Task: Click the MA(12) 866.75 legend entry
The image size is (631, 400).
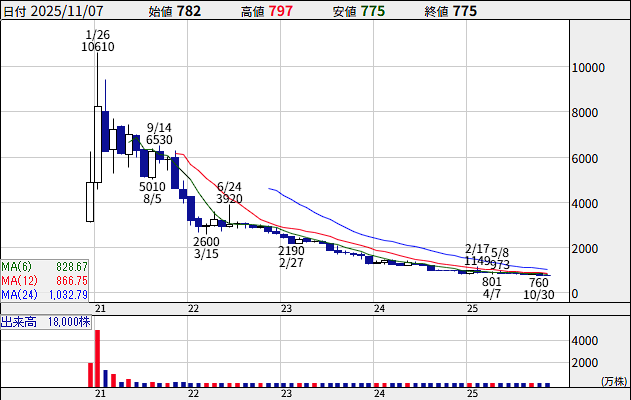Action: tap(44, 280)
